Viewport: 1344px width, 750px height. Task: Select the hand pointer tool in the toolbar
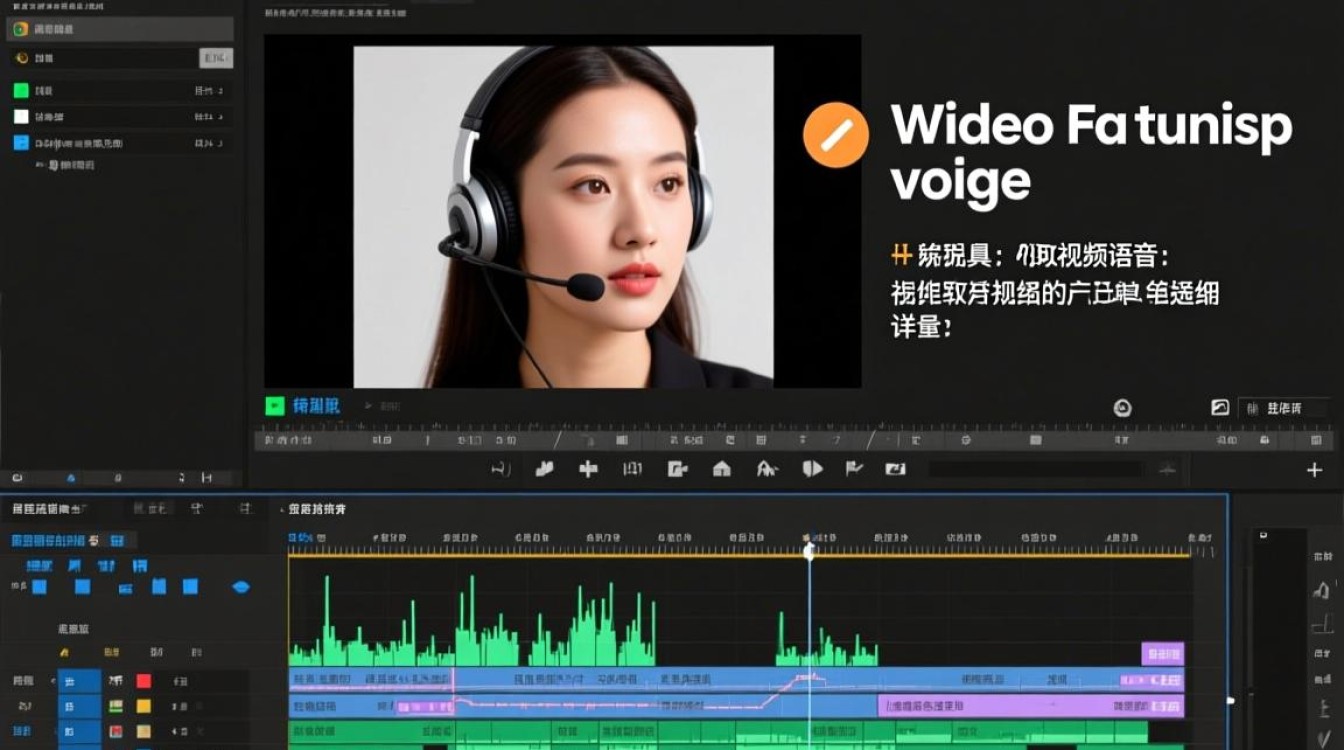tap(545, 468)
